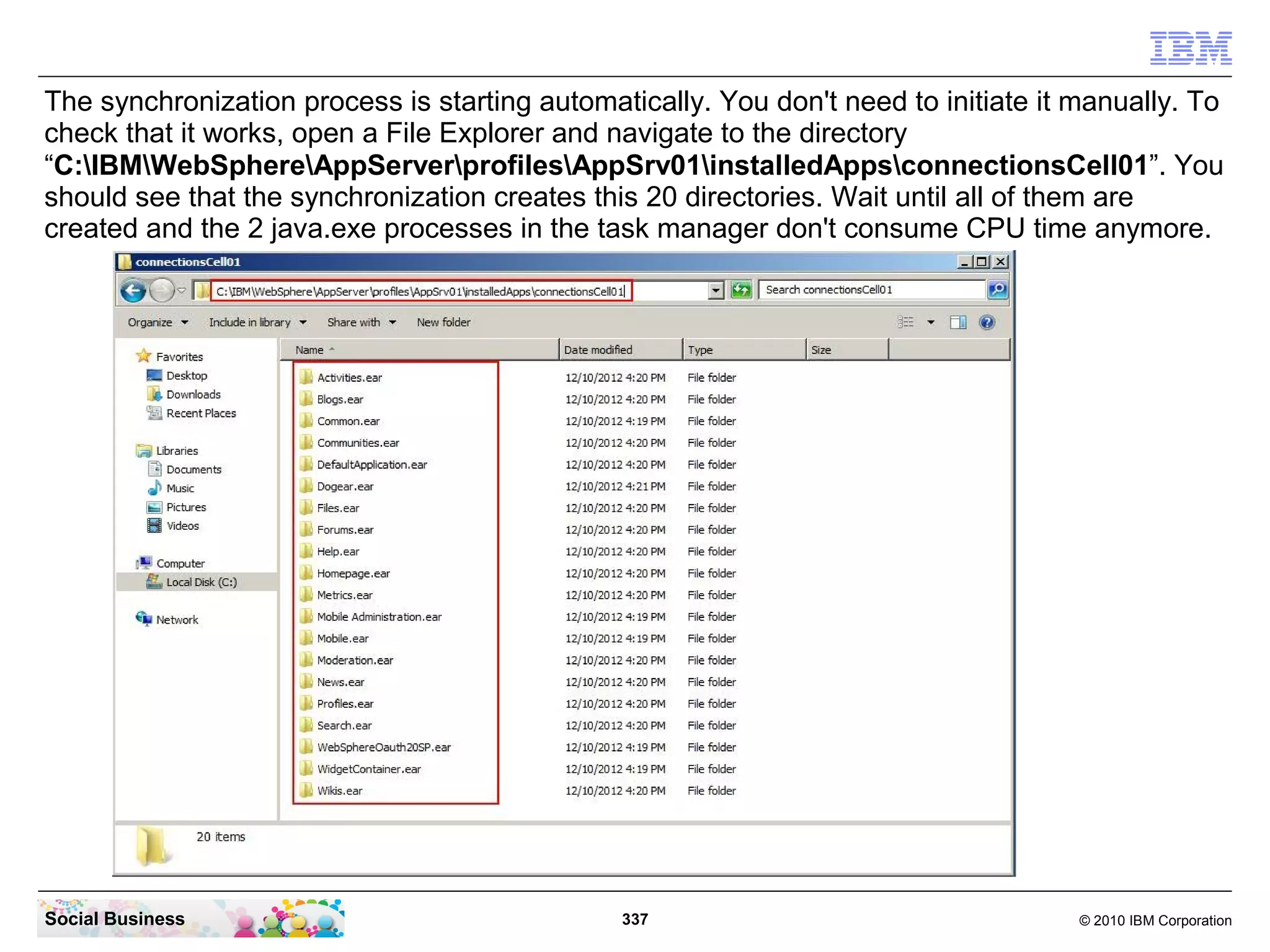
Task: Click the New folder button
Action: 443,322
